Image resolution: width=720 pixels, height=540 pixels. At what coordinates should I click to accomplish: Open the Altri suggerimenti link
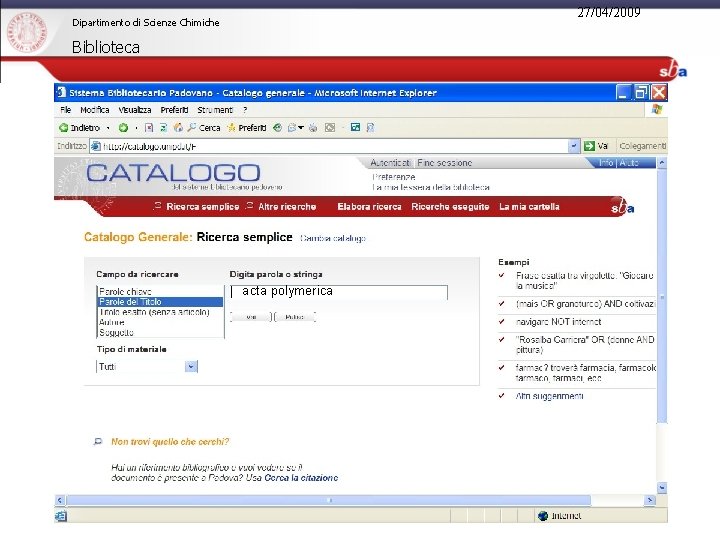tap(550, 396)
